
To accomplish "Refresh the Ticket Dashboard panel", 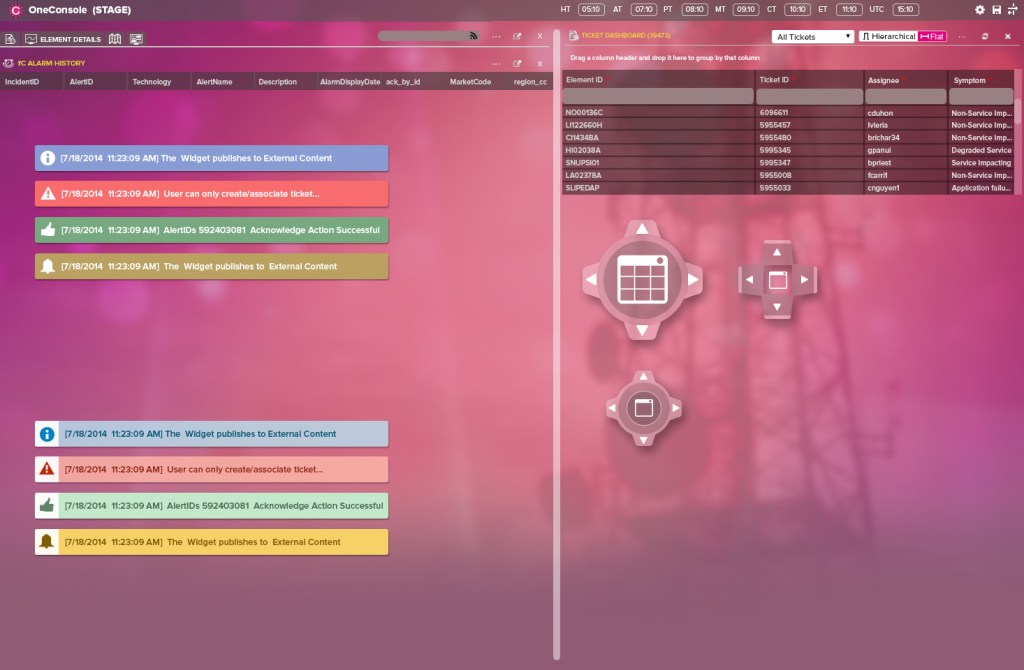I will (985, 36).
